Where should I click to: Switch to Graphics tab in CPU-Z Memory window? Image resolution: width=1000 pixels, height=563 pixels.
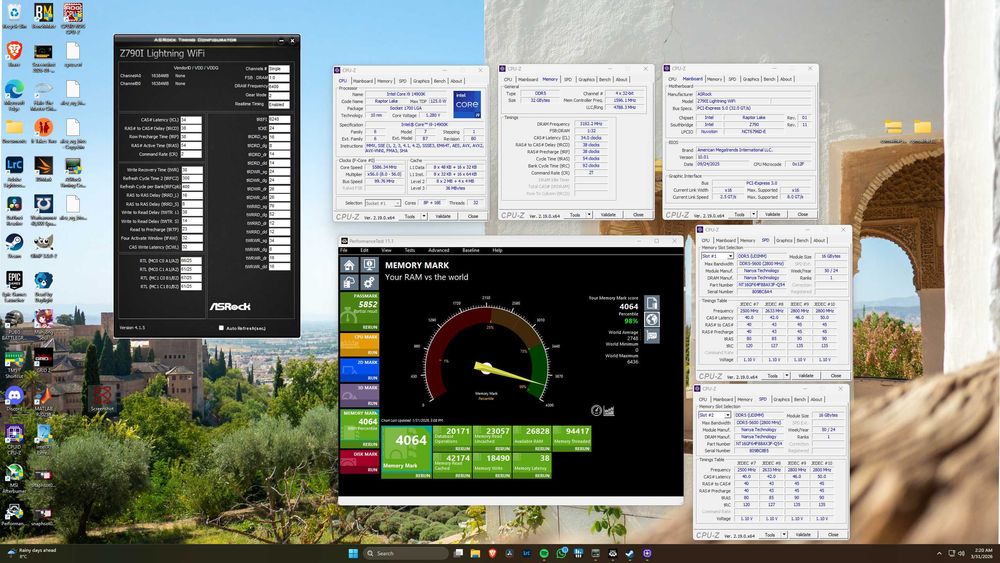[x=586, y=80]
